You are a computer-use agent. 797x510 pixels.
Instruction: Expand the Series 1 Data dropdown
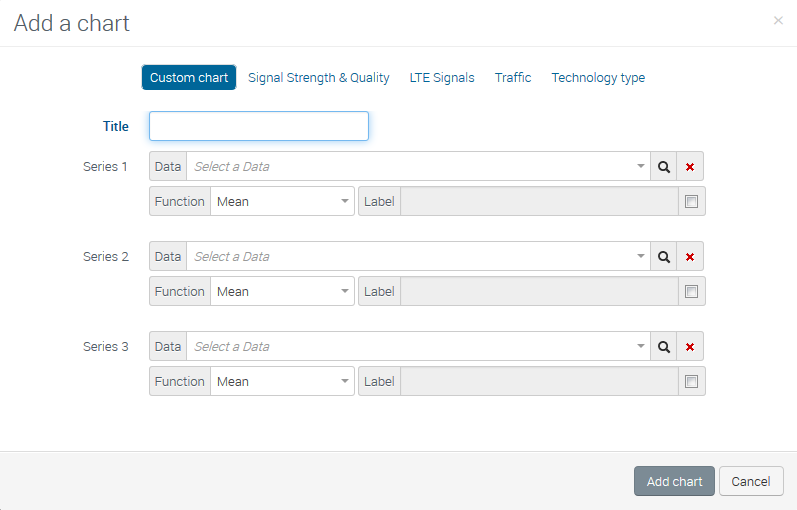418,167
